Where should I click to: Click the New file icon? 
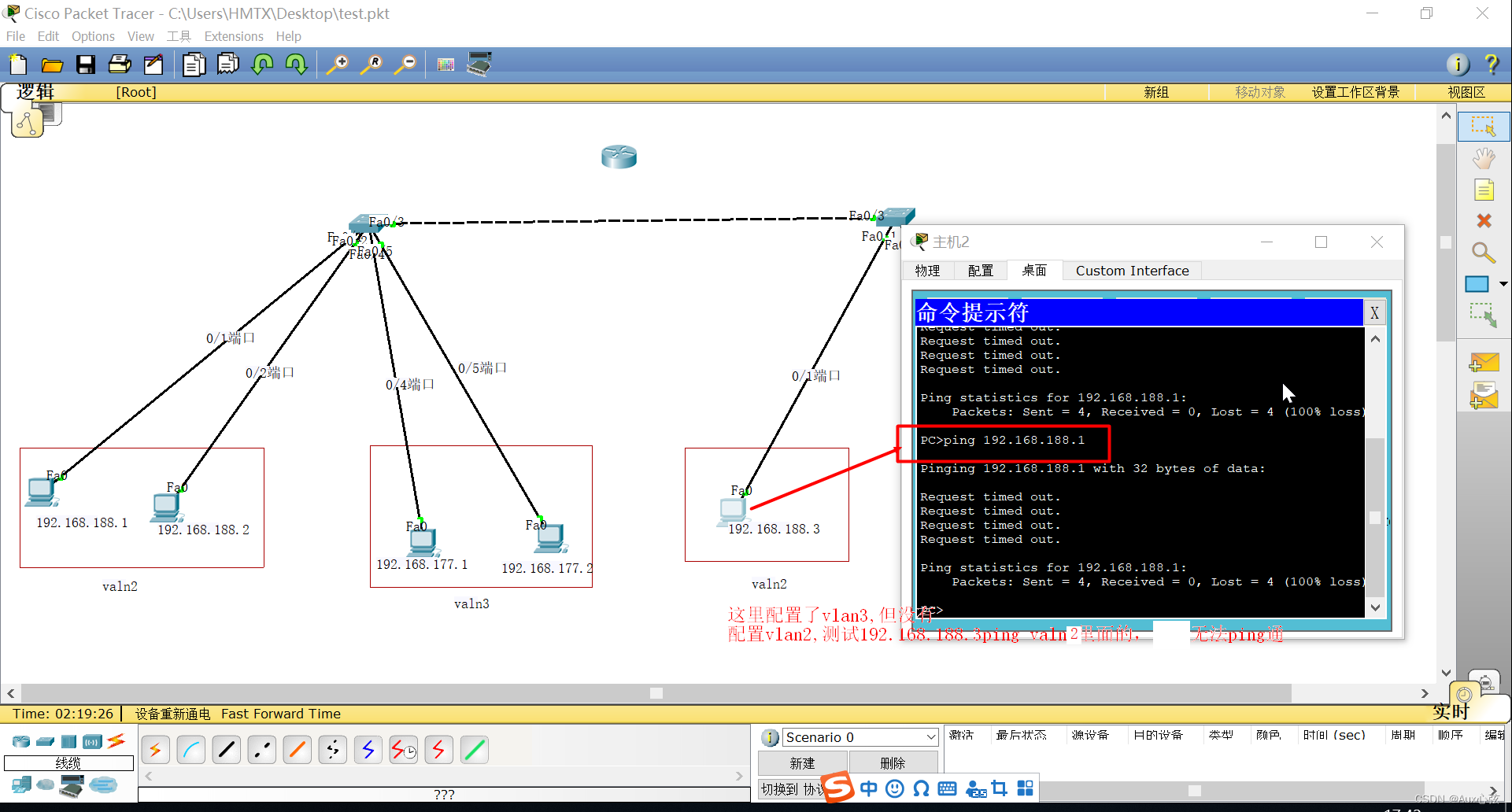click(18, 65)
